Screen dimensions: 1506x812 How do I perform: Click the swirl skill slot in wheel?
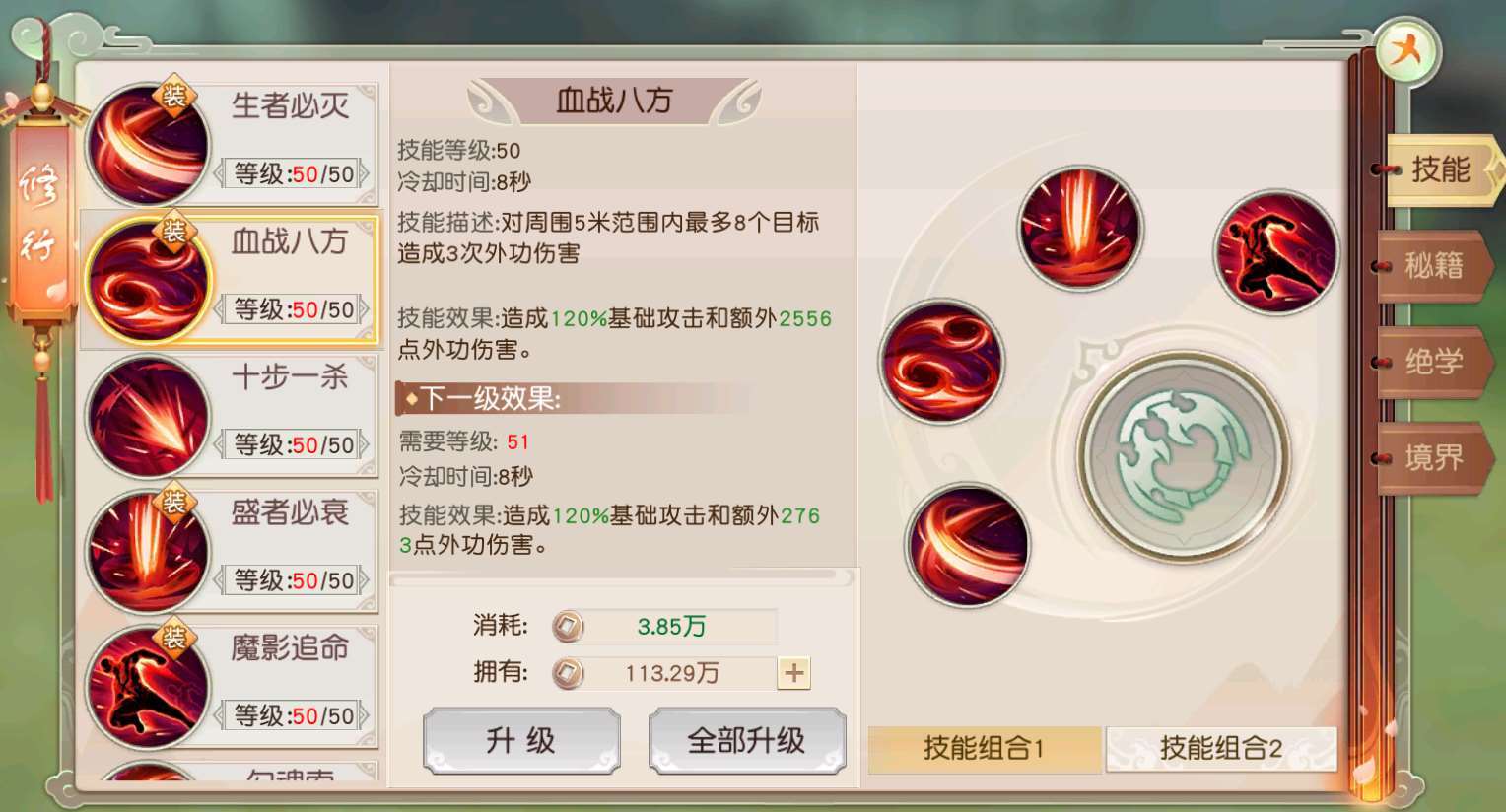point(941,361)
